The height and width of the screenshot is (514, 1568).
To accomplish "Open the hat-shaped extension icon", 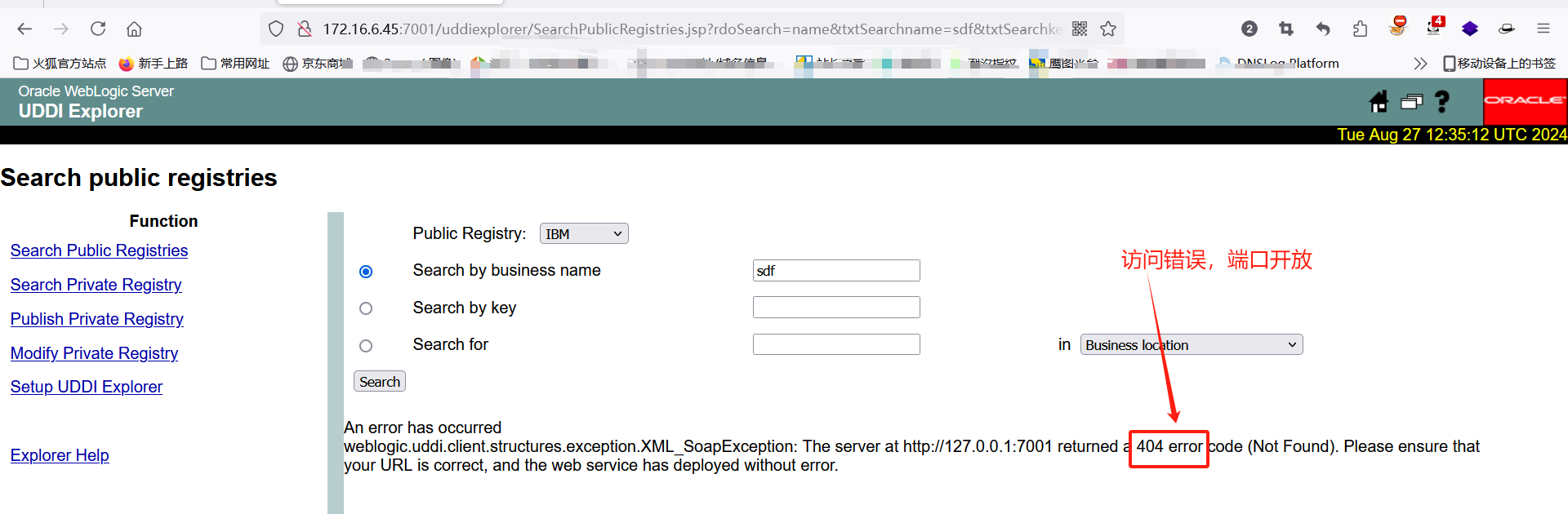I will pyautogui.click(x=1507, y=29).
